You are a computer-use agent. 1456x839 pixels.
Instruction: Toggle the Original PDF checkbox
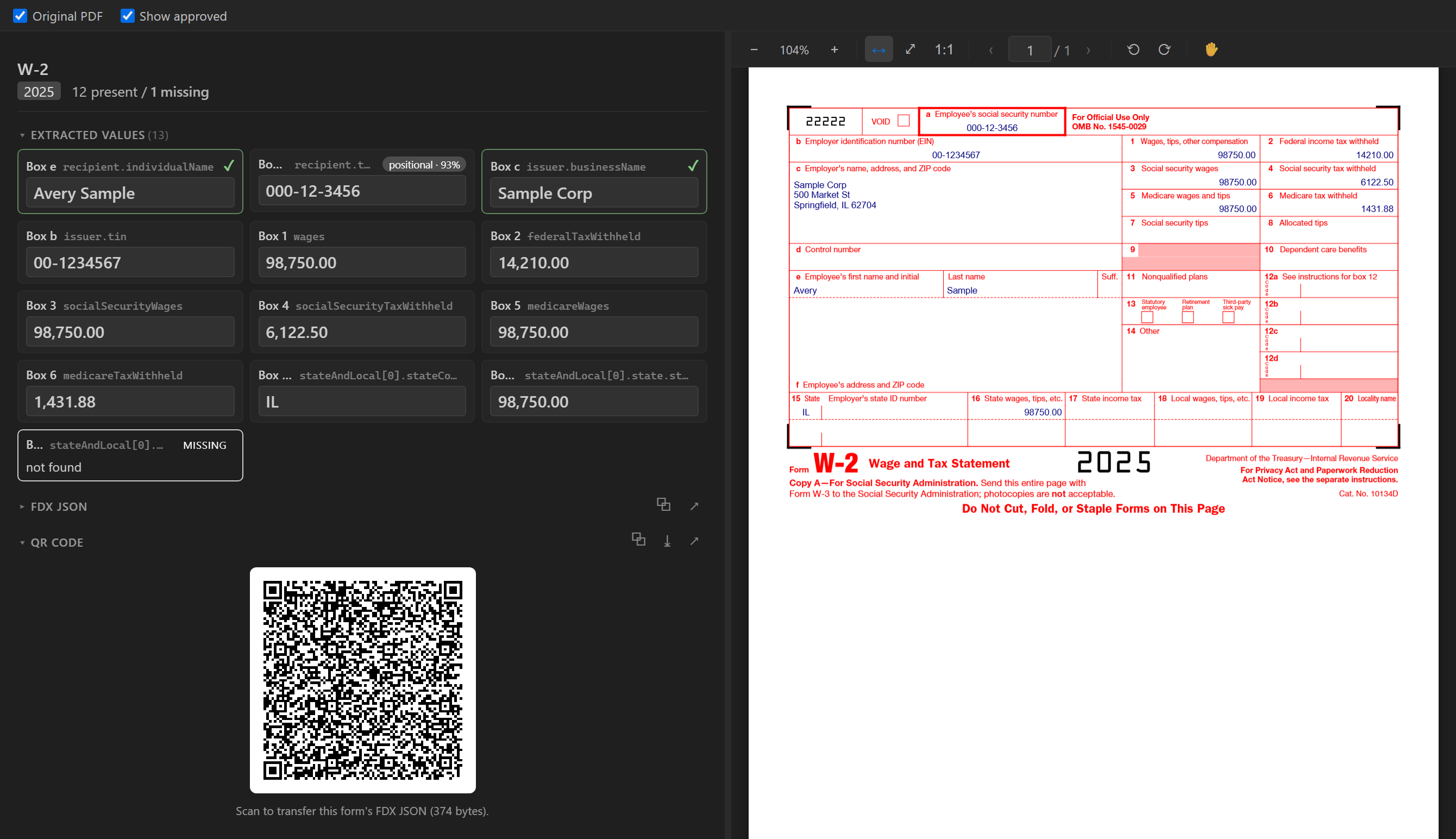click(20, 16)
